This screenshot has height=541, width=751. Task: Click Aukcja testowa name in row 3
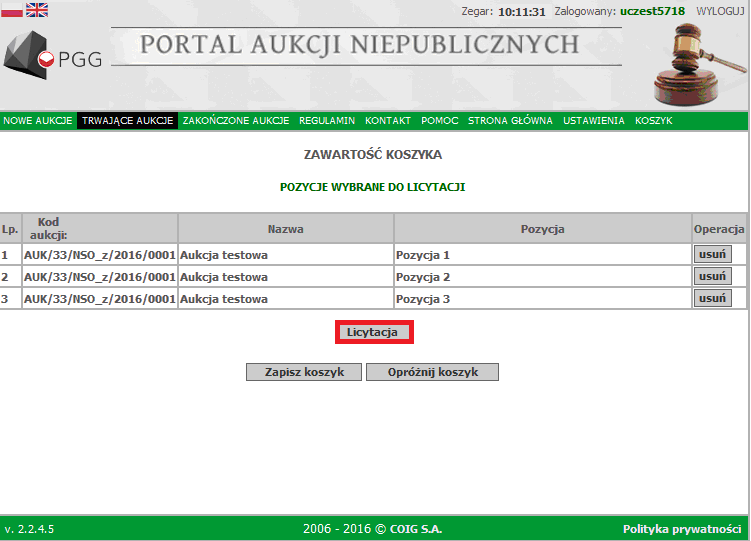tap(224, 299)
